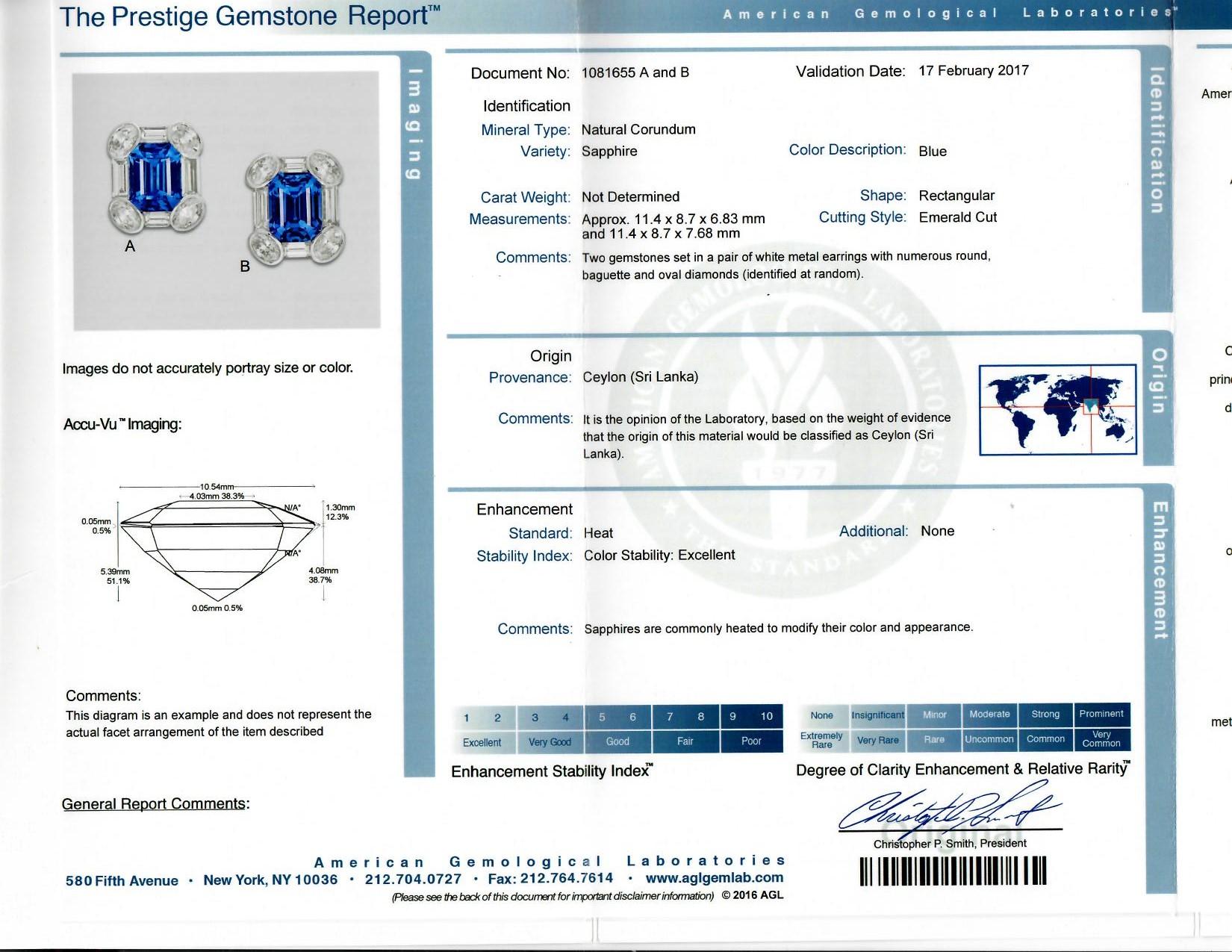Click the earring photo labeled A
Screen dimensions: 1232x952
[156, 178]
